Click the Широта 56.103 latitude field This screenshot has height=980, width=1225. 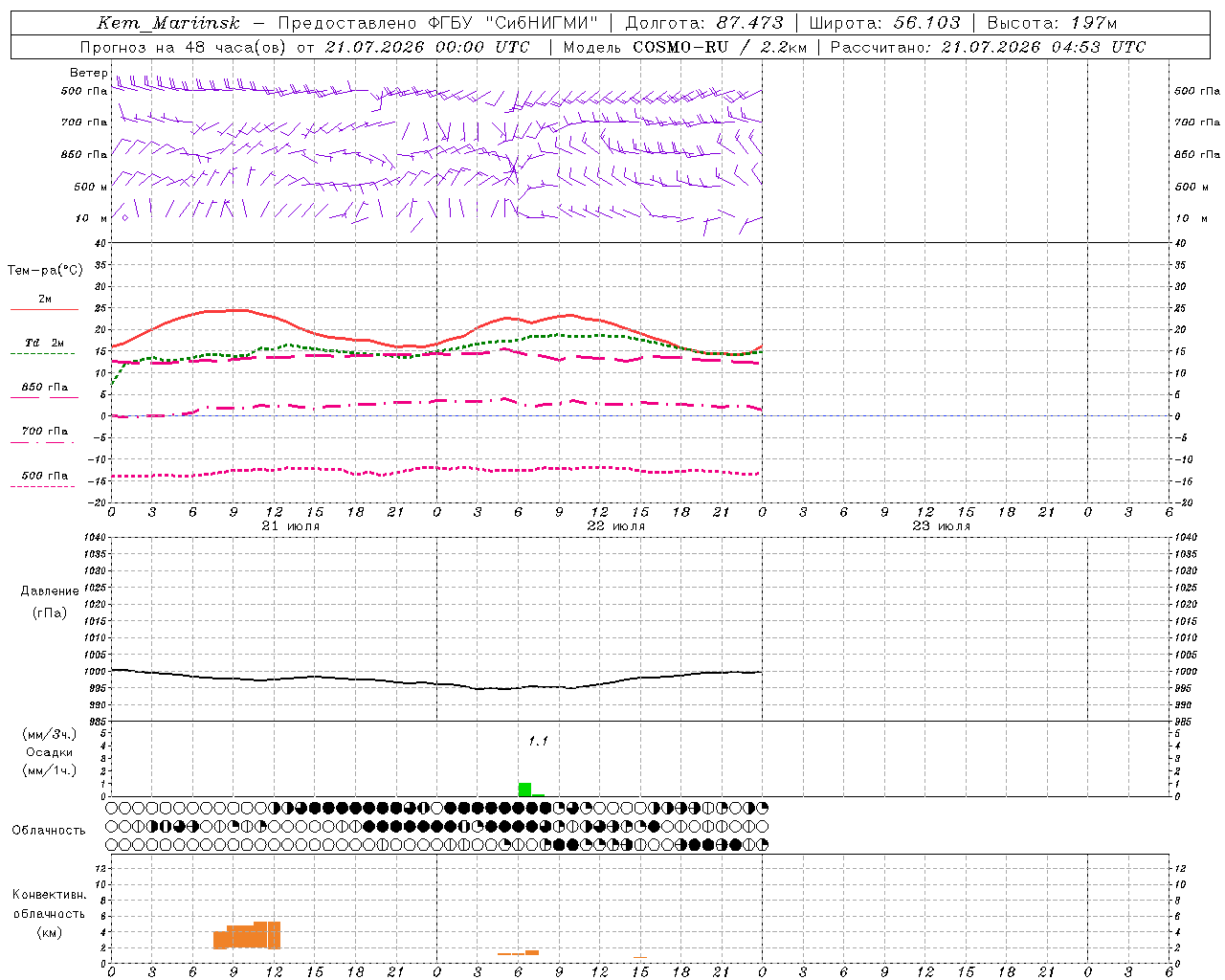tap(886, 23)
